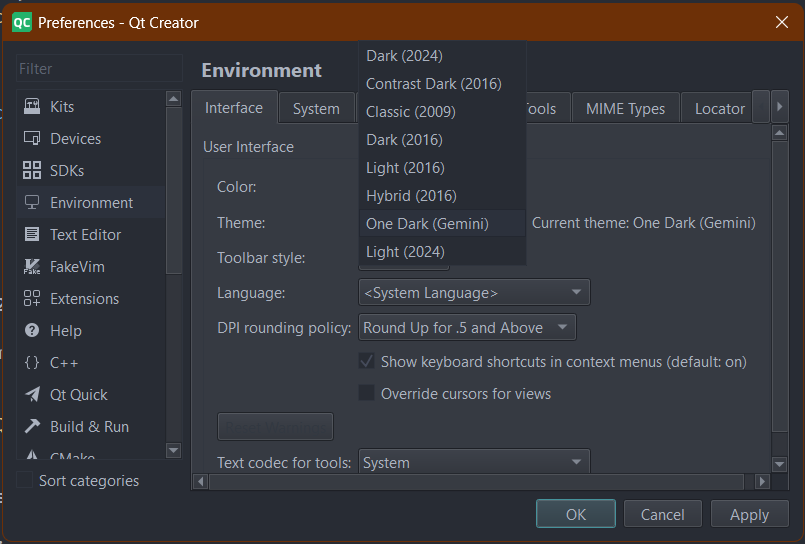Open the Language dropdown
Image resolution: width=805 pixels, height=544 pixels.
(474, 292)
